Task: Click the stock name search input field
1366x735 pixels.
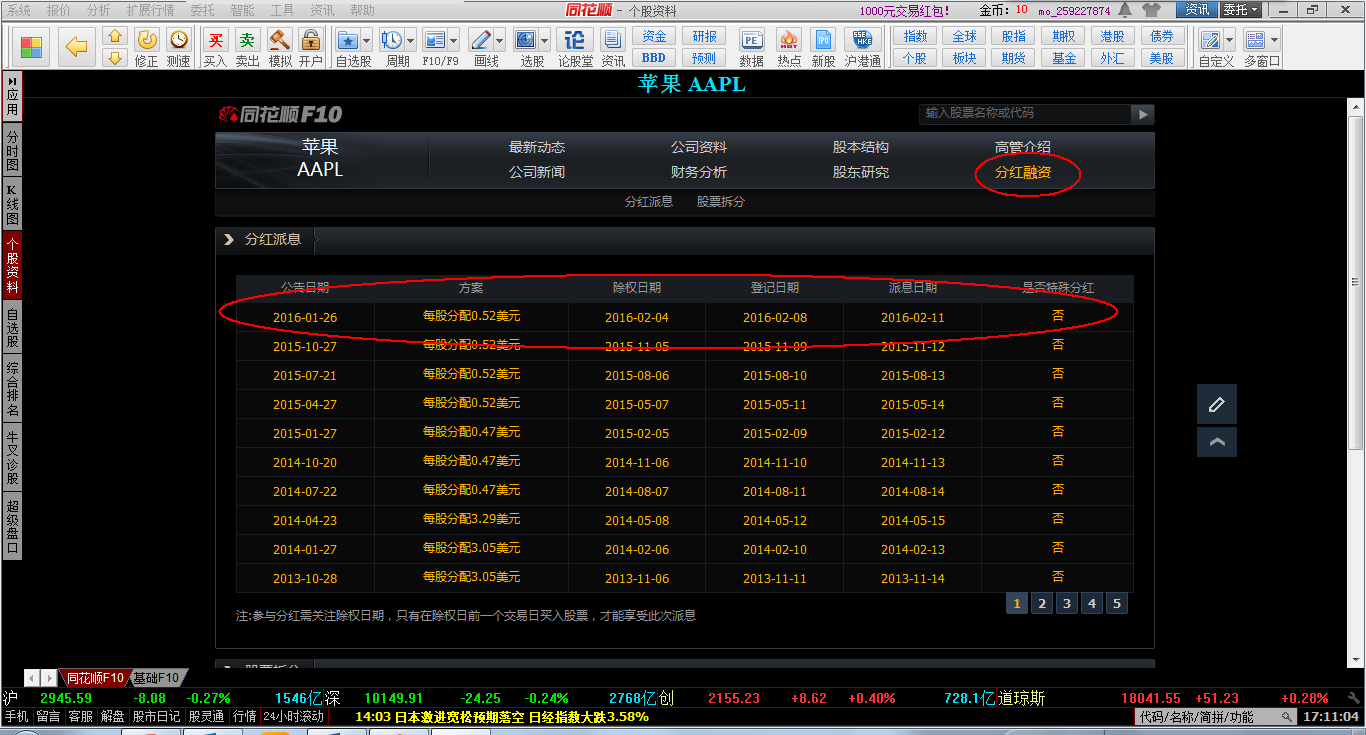Action: tap(1024, 113)
